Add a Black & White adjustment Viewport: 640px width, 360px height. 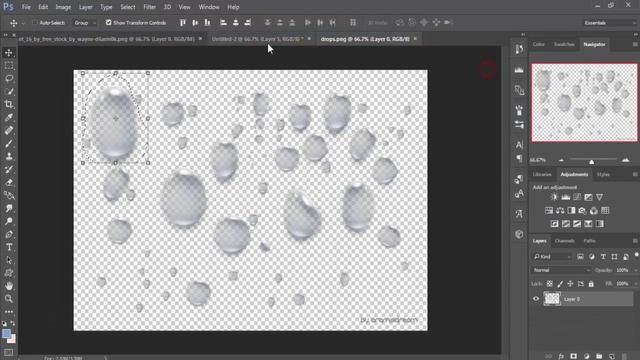[571, 211]
